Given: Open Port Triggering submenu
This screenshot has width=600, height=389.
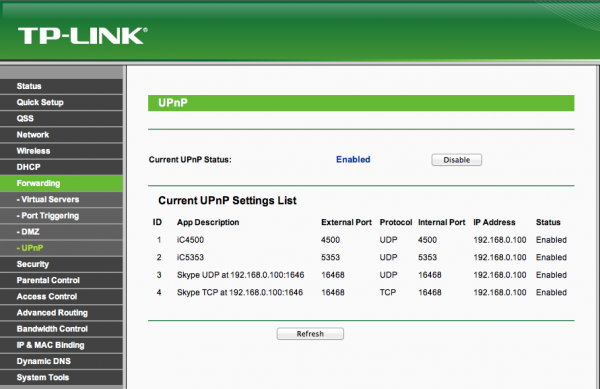Looking at the screenshot, I should tap(61, 215).
